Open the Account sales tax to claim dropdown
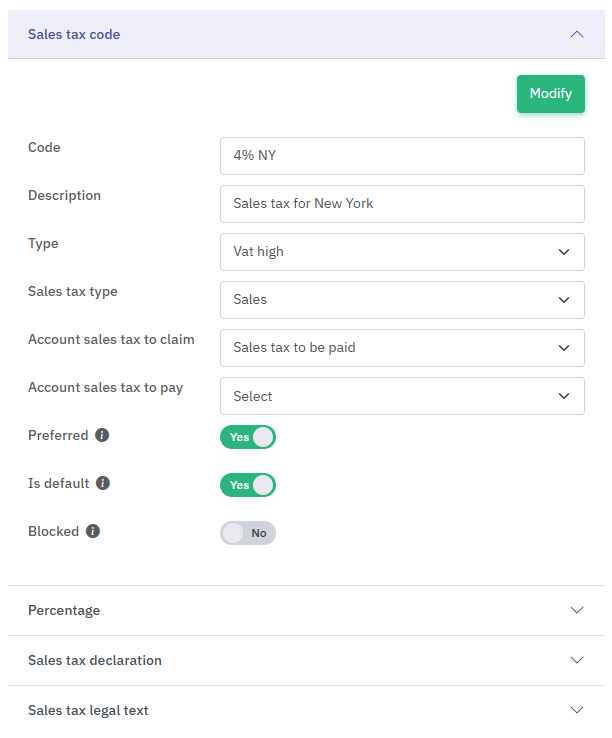 pyautogui.click(x=402, y=348)
